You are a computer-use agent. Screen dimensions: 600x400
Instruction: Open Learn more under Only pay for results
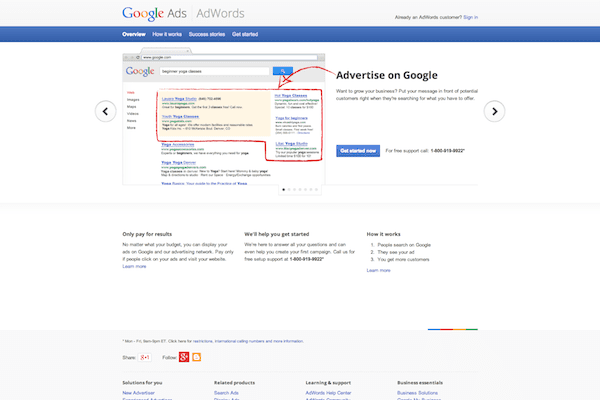(134, 266)
